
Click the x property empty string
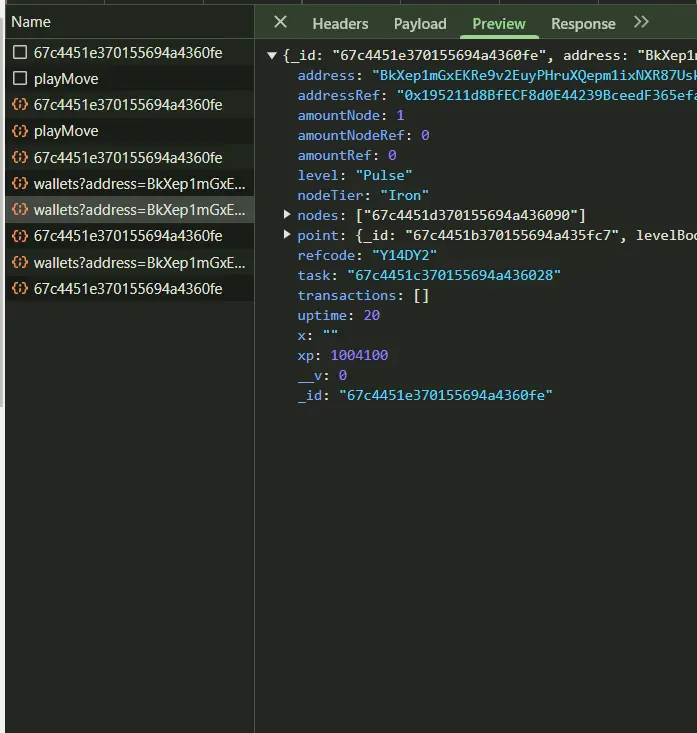(330, 335)
